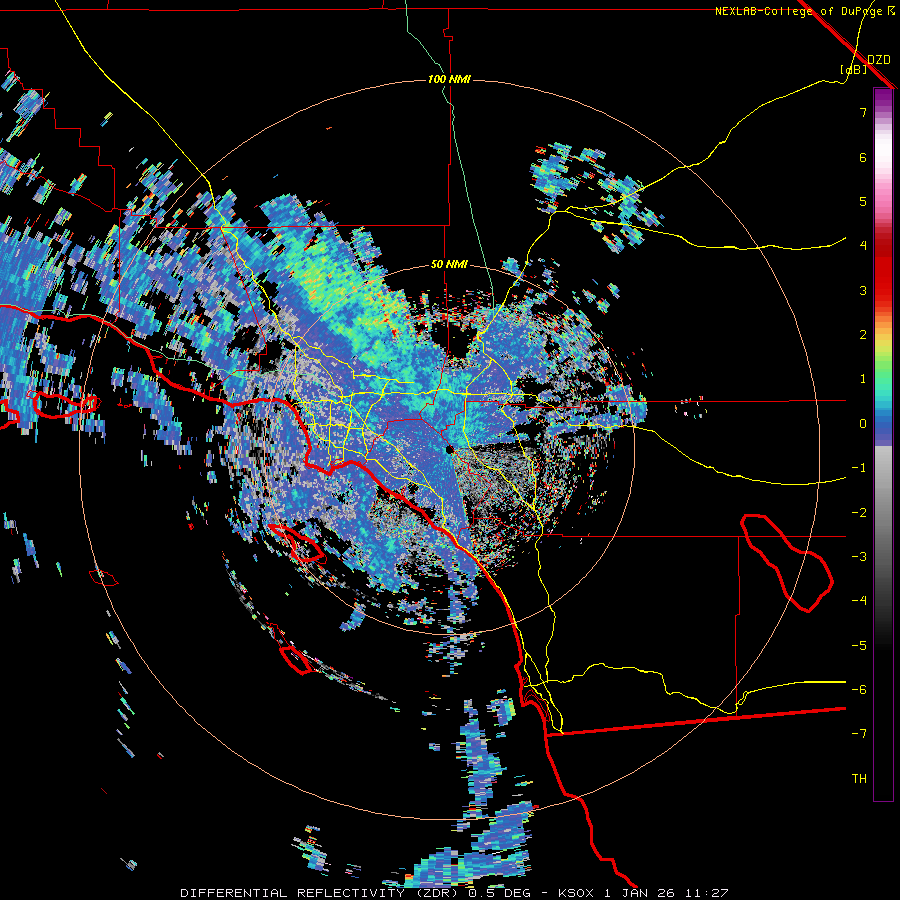Click the black radar site dot

tap(450, 449)
